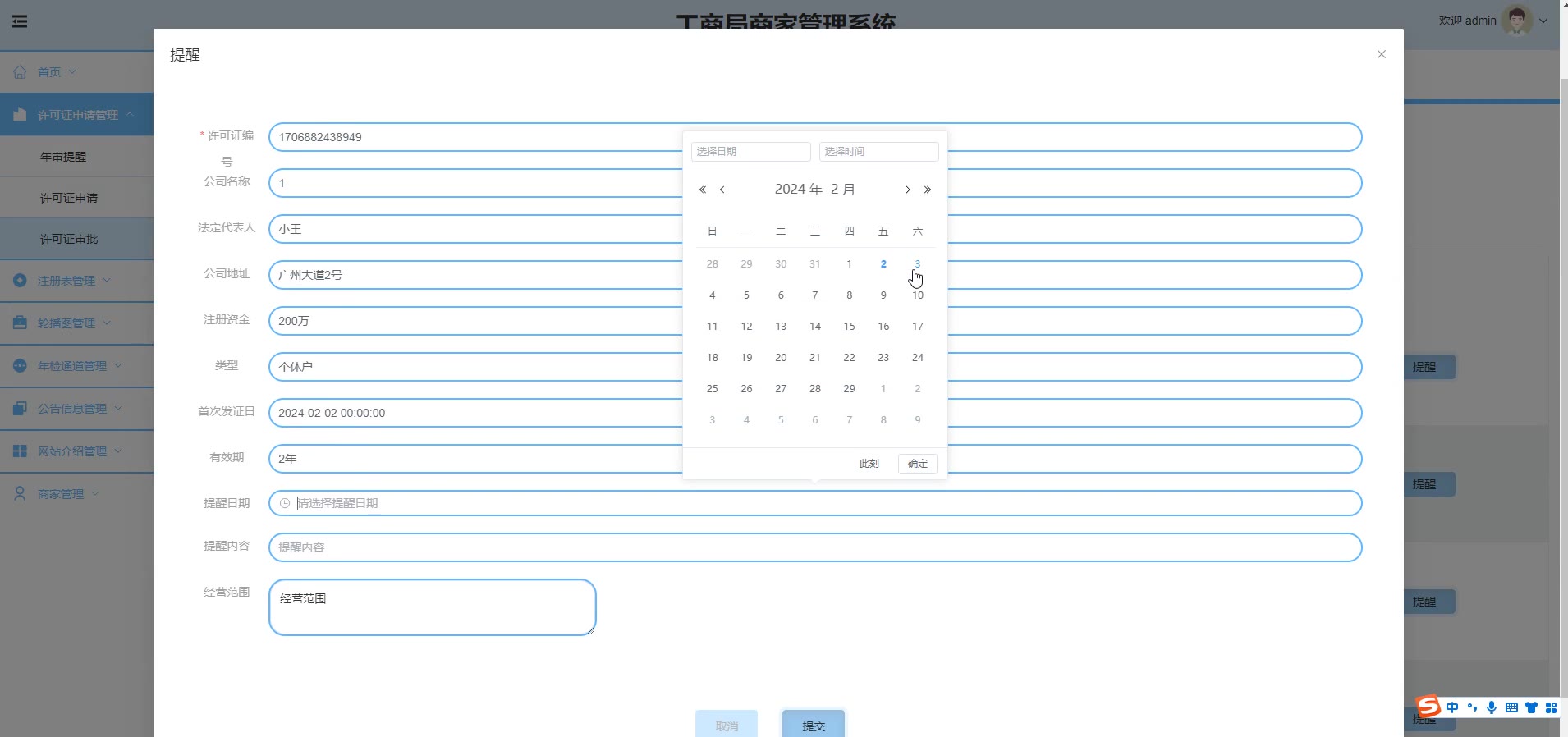Expand the 注册表管理 chevron
The image size is (1568, 737).
107,281
